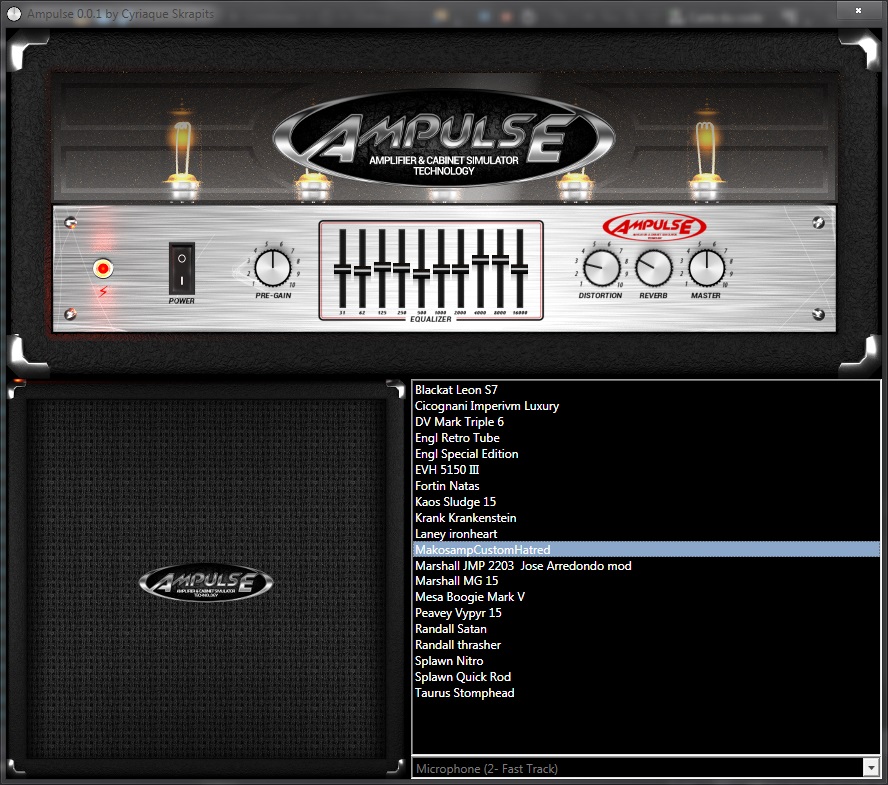
Task: Click the 4000 Hz equalizer slider handle
Action: [480, 259]
